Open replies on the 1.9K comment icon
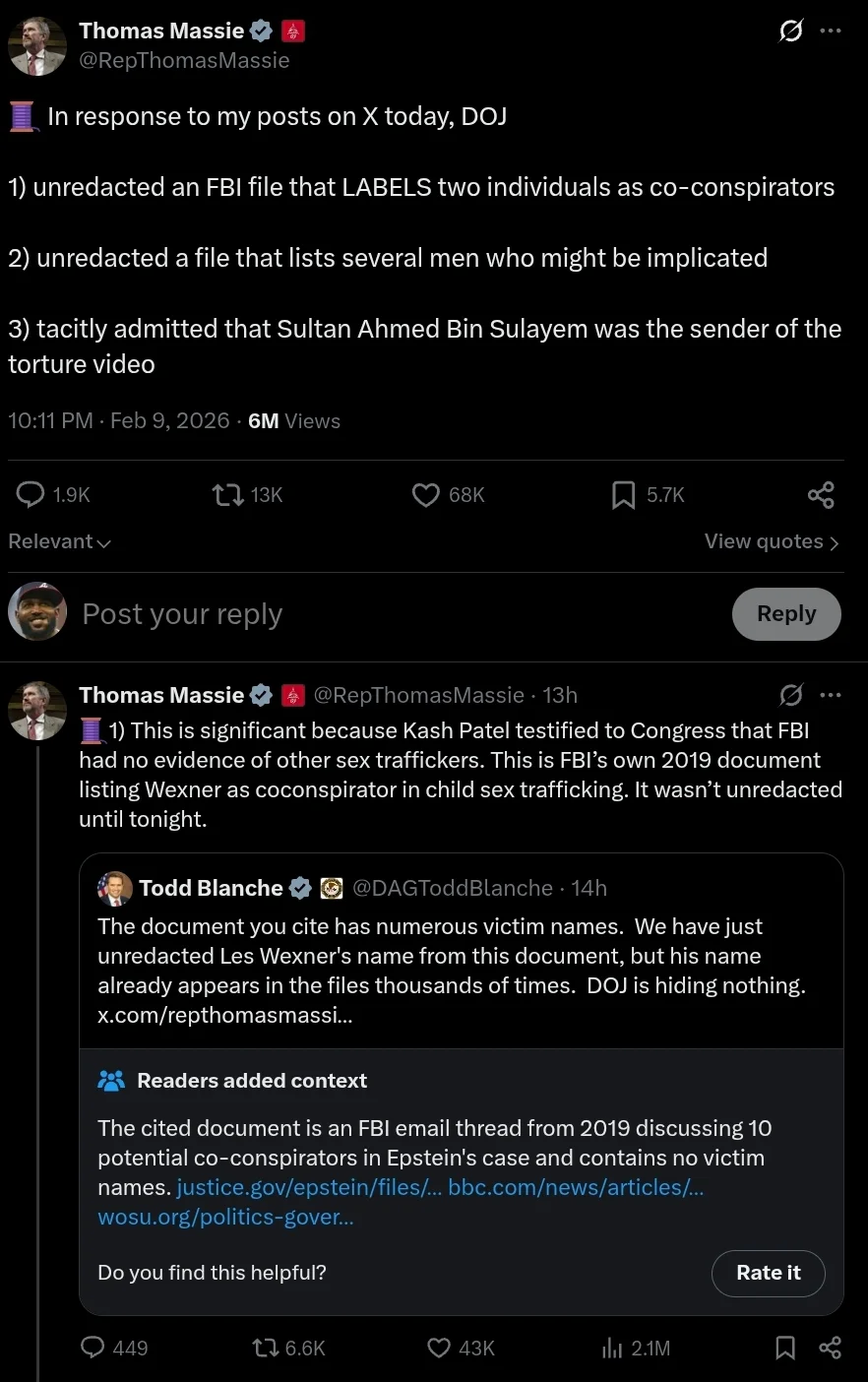 click(x=31, y=494)
